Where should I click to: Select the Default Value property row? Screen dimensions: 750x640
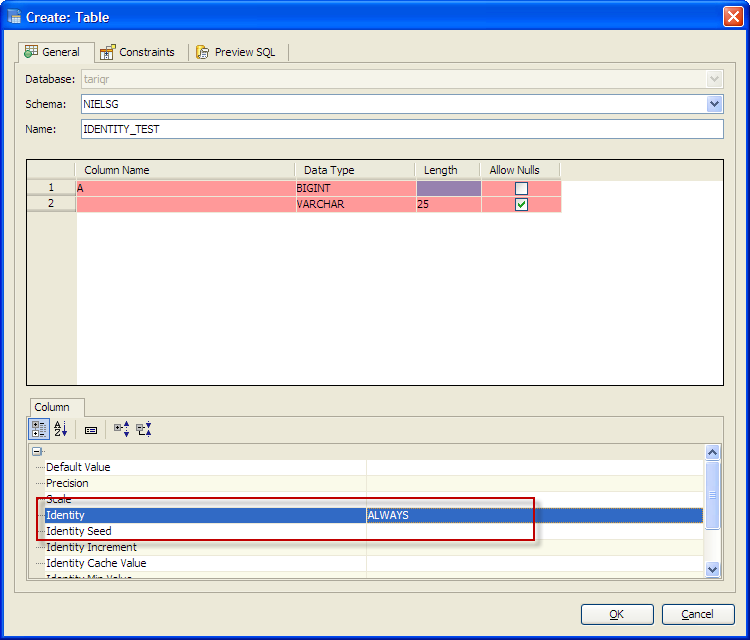[374, 467]
